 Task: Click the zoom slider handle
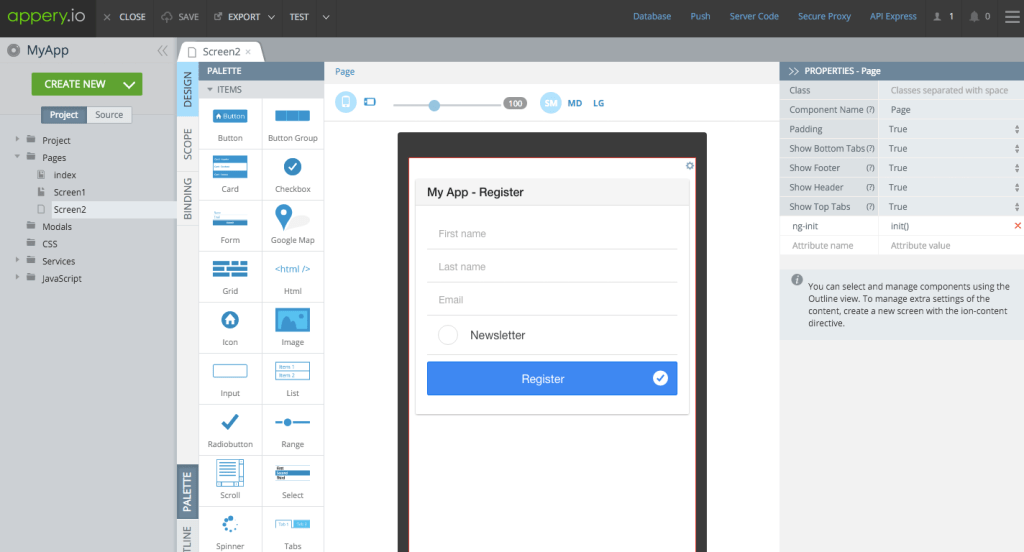pos(434,104)
